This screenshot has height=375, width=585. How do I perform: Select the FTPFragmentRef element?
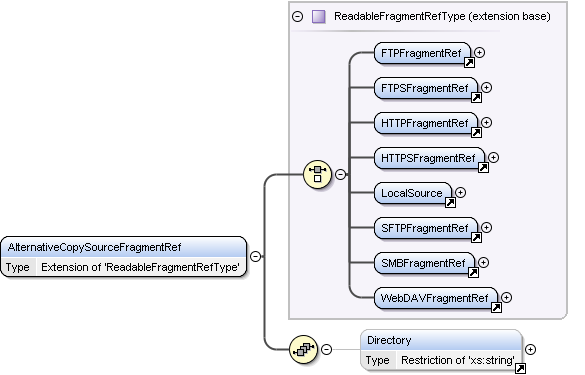[x=422, y=53]
